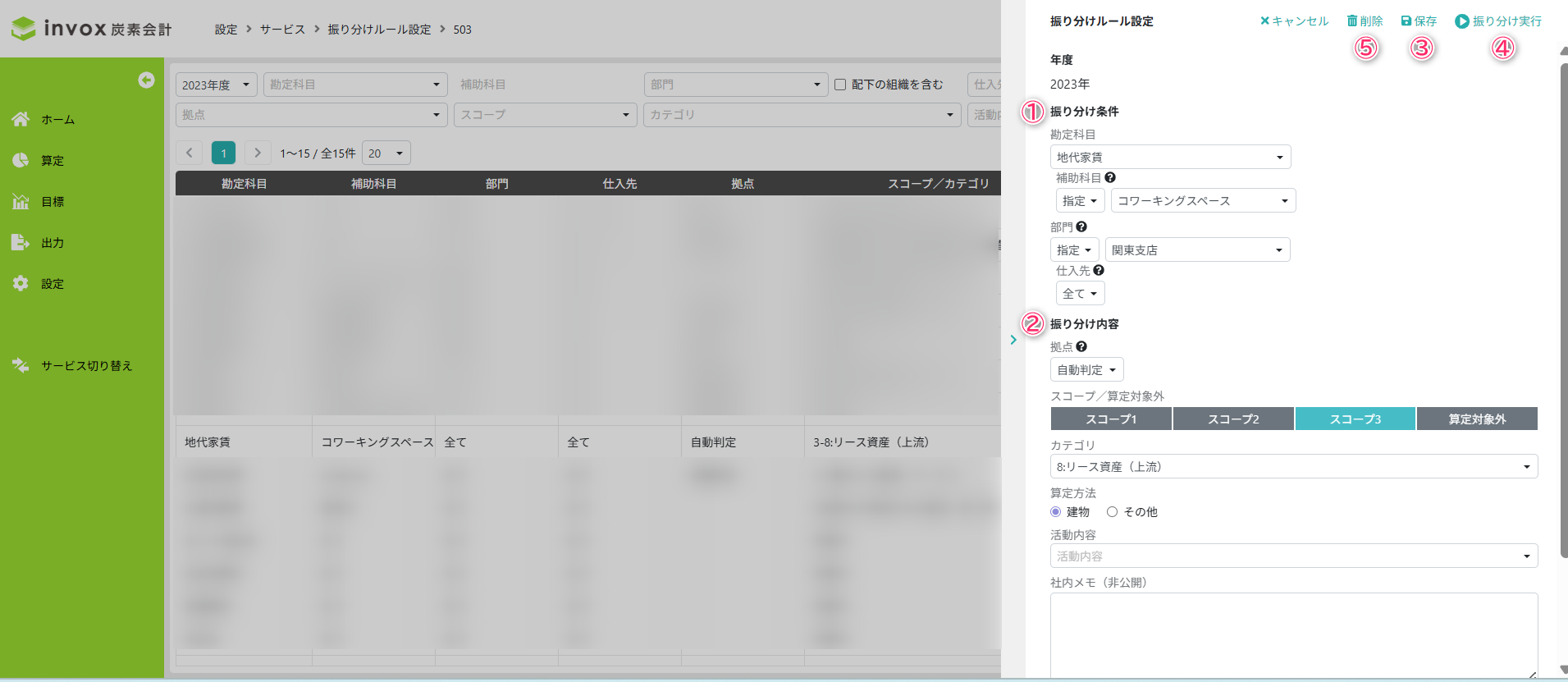This screenshot has width=1568, height=682.
Task: Collapse the sidebar with the arrow icon
Action: tap(146, 80)
